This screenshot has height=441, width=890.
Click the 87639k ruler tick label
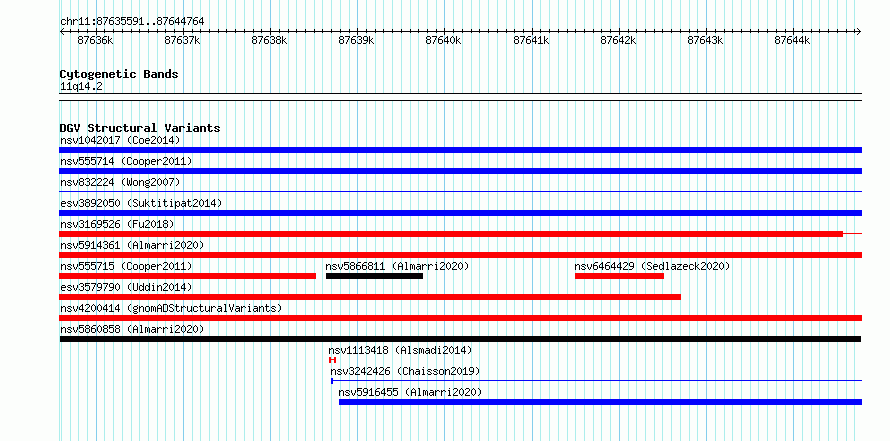tap(356, 40)
